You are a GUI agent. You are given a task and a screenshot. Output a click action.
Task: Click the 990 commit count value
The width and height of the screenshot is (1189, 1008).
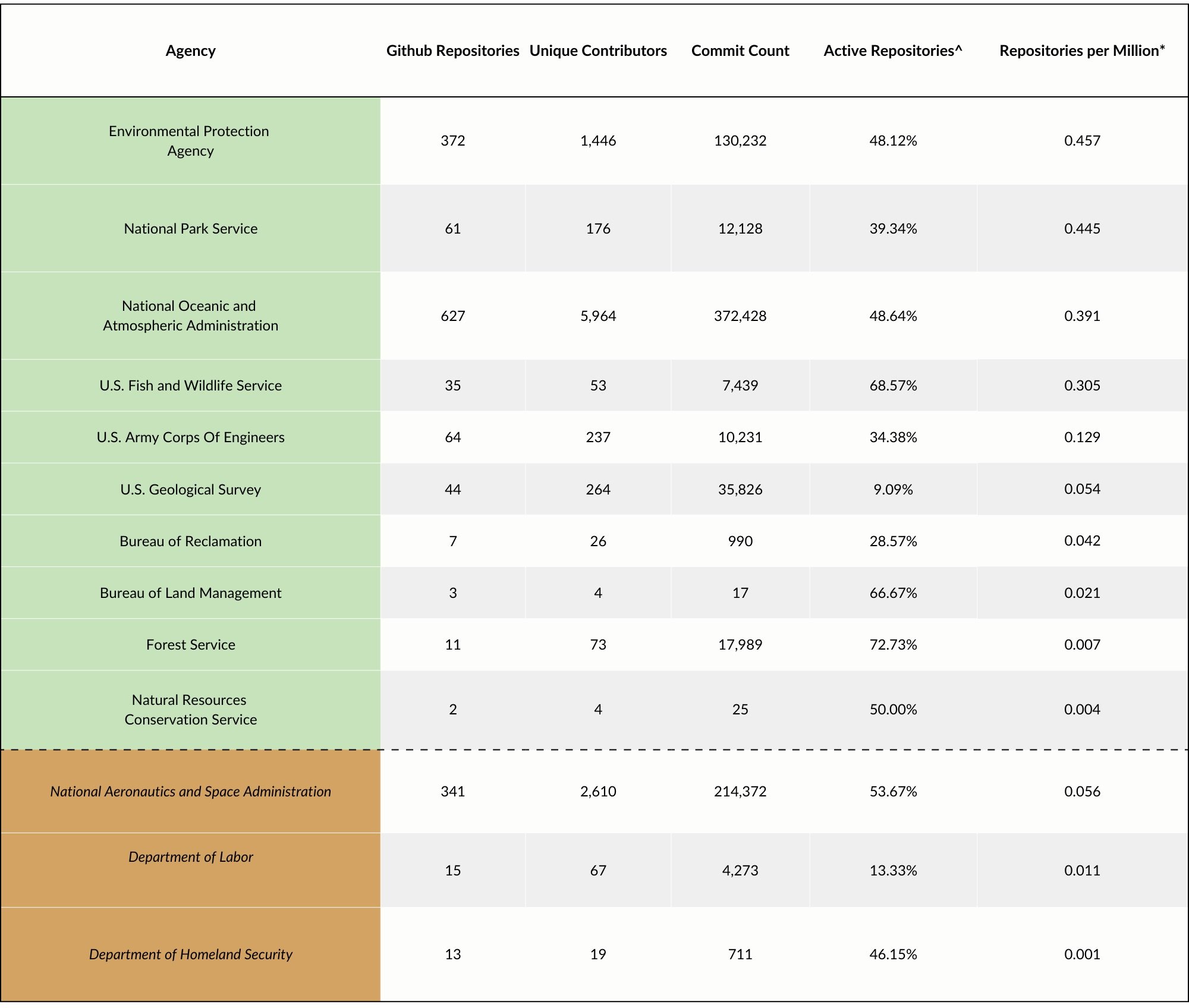point(740,541)
